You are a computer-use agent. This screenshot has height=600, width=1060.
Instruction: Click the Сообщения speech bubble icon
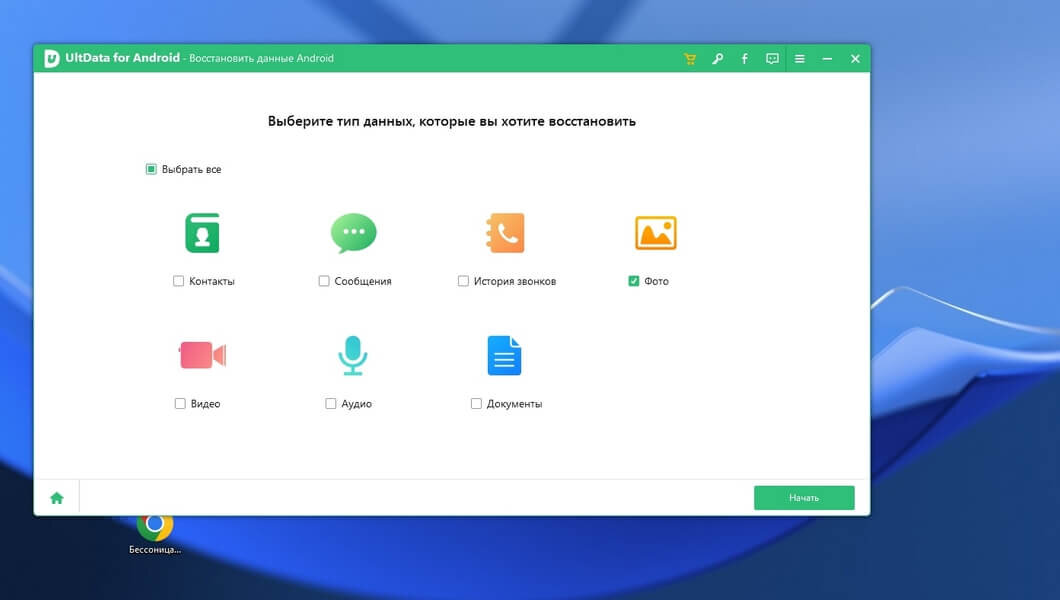(x=354, y=233)
